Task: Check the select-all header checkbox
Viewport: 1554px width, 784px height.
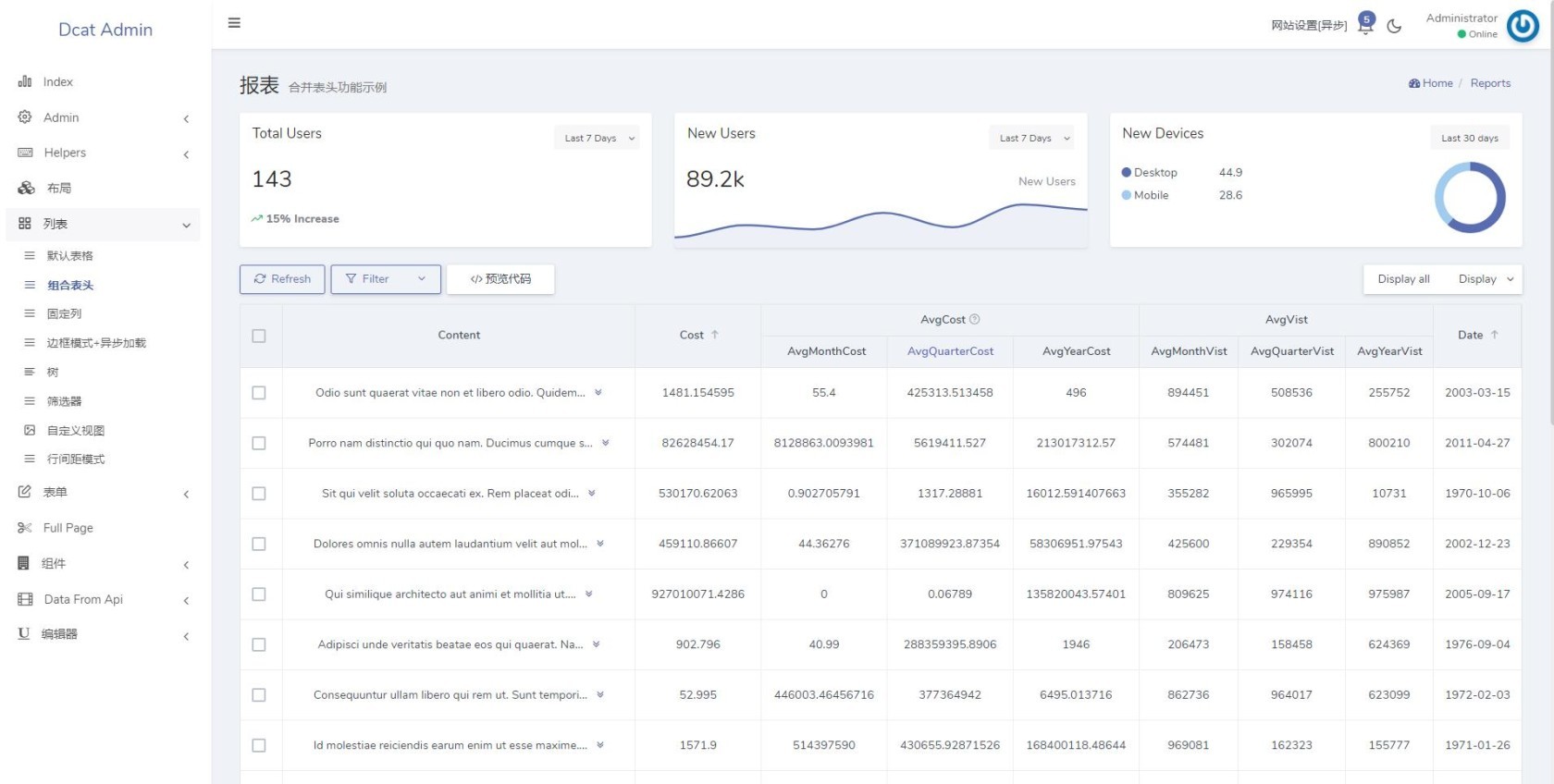Action: coord(259,336)
